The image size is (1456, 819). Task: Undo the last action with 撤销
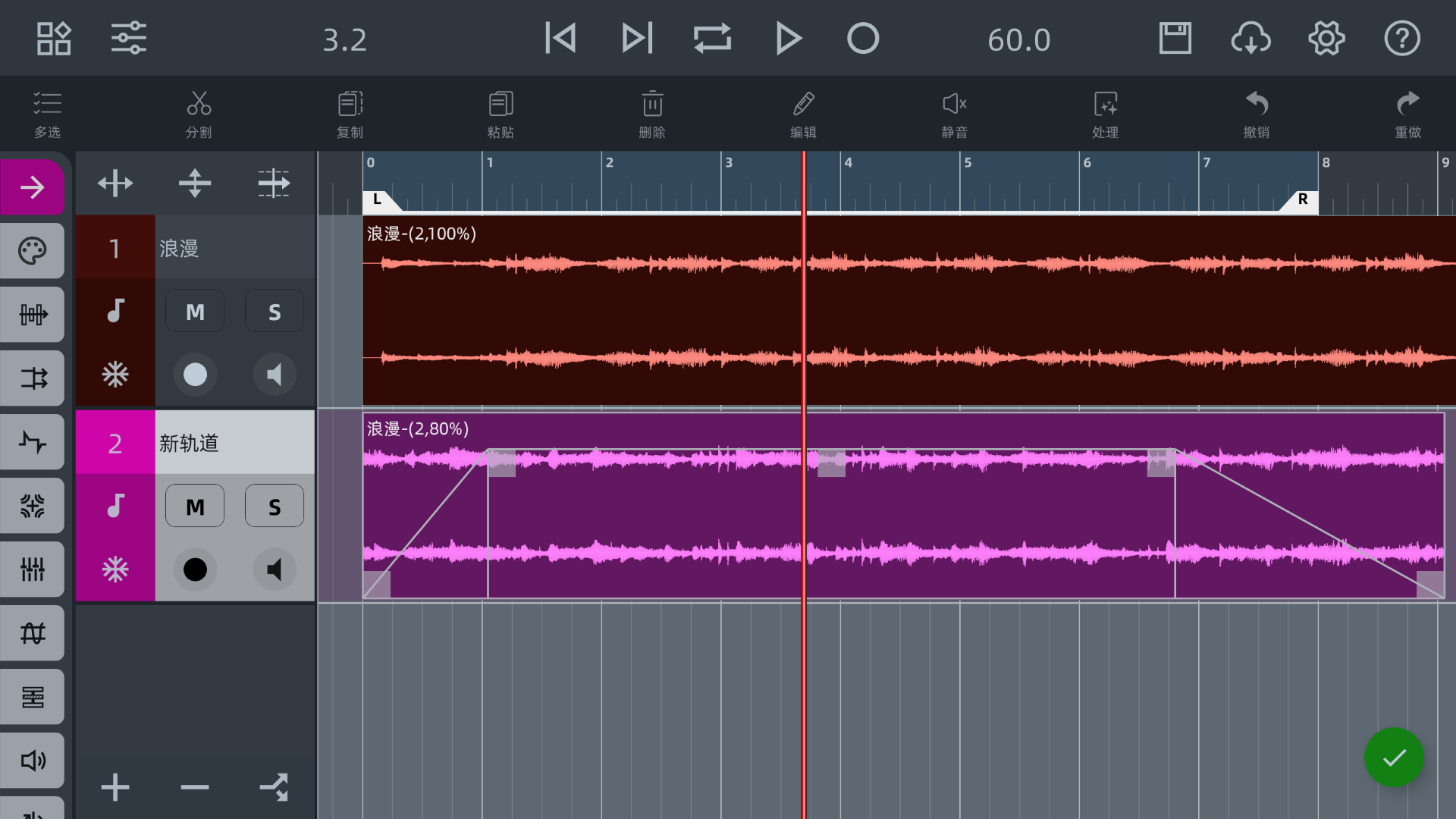[1257, 113]
